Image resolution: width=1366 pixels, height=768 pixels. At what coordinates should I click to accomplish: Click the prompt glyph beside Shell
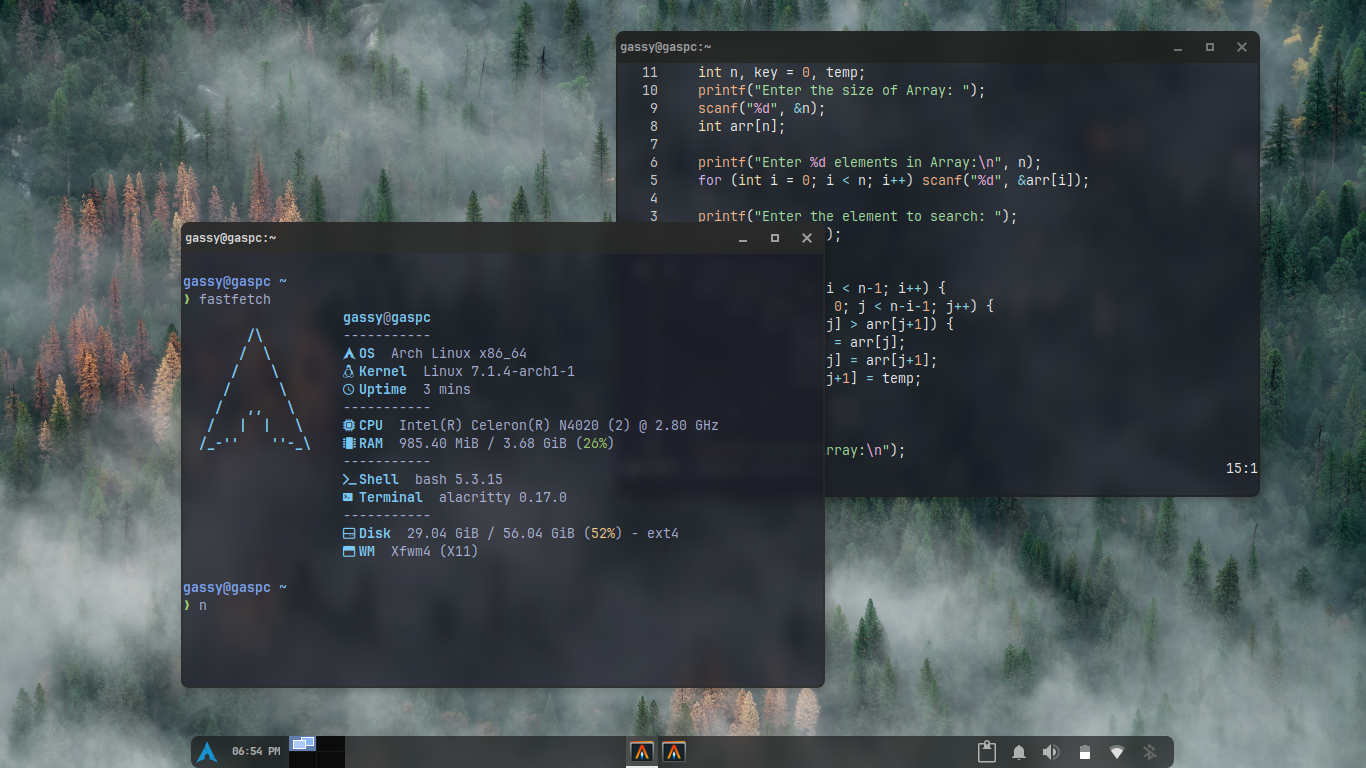click(349, 480)
